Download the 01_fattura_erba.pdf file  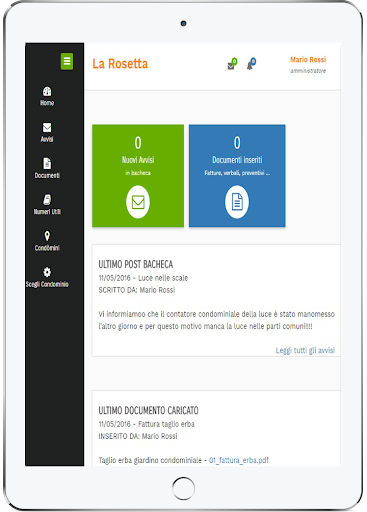[239, 460]
